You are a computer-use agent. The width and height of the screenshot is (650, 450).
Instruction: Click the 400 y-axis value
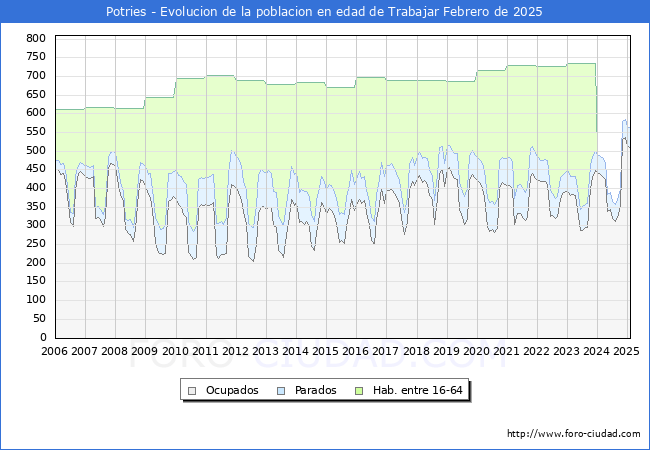click(36, 188)
